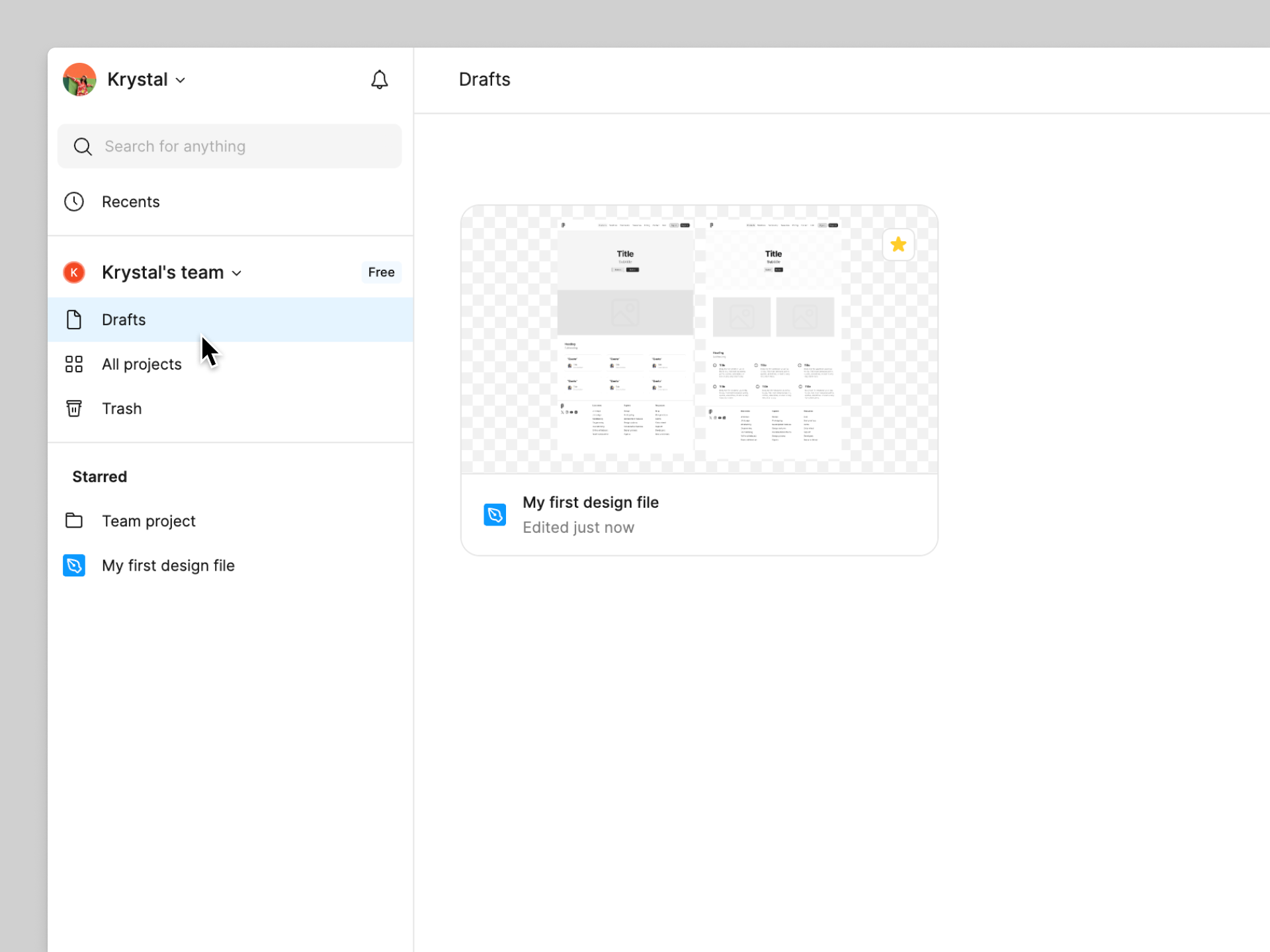Open the My first design file thumbnail
This screenshot has width=1270, height=952.
click(x=698, y=339)
